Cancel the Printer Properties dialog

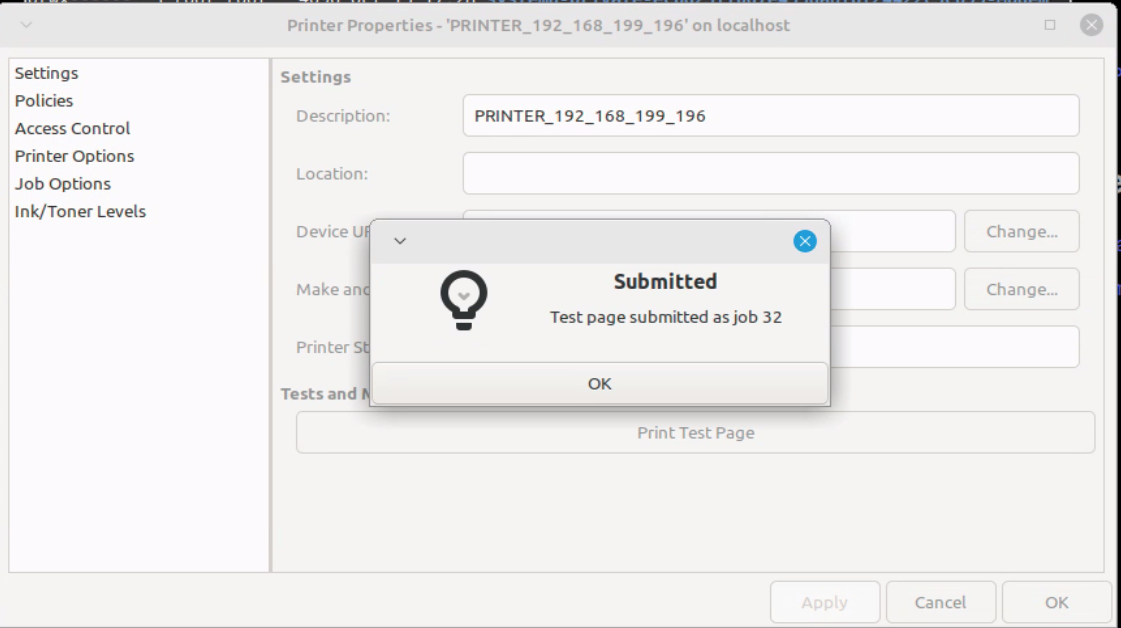pos(940,602)
